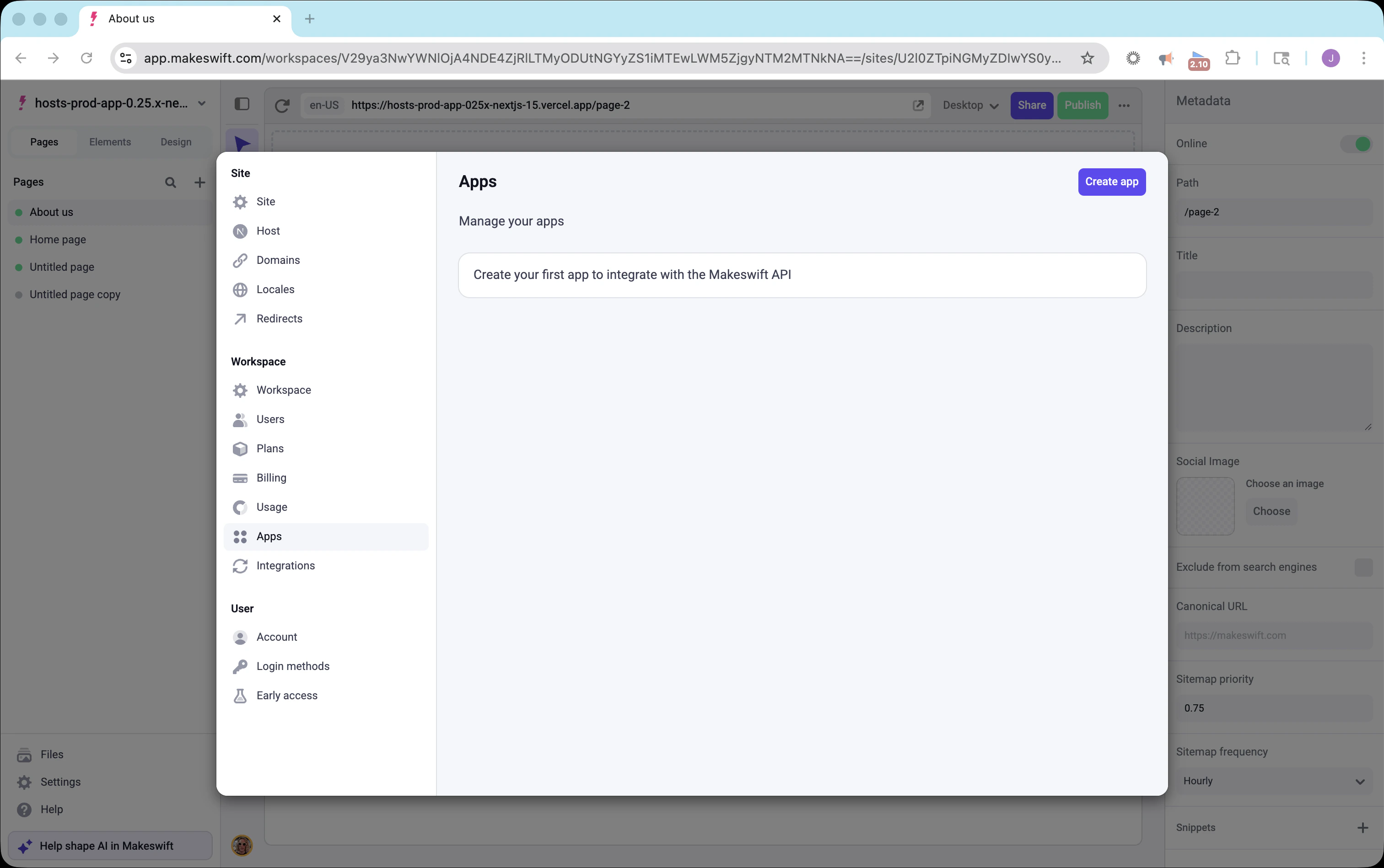Switch to the Design tab
1384x868 pixels.
pos(176,141)
